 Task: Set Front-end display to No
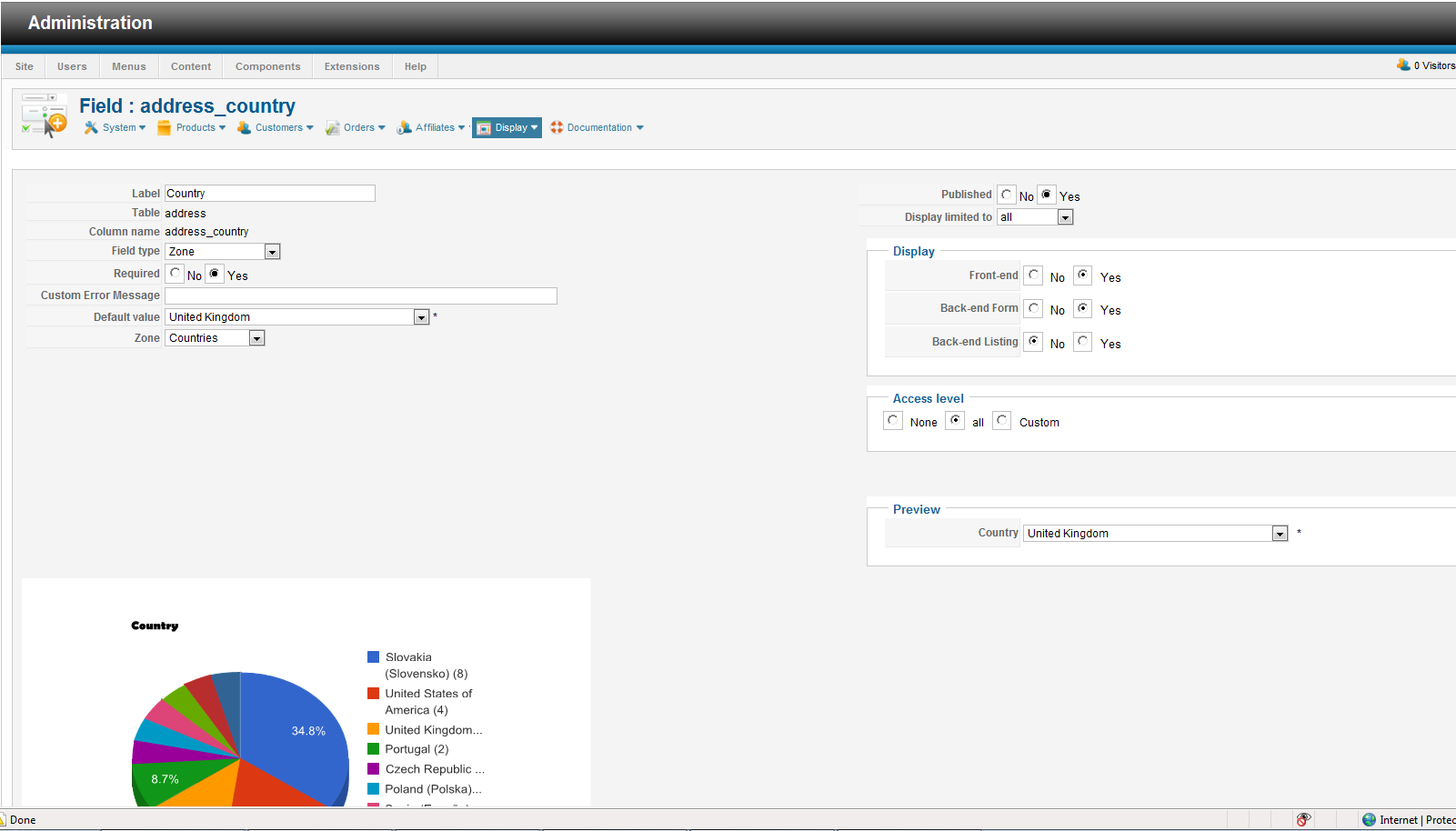coord(1034,275)
